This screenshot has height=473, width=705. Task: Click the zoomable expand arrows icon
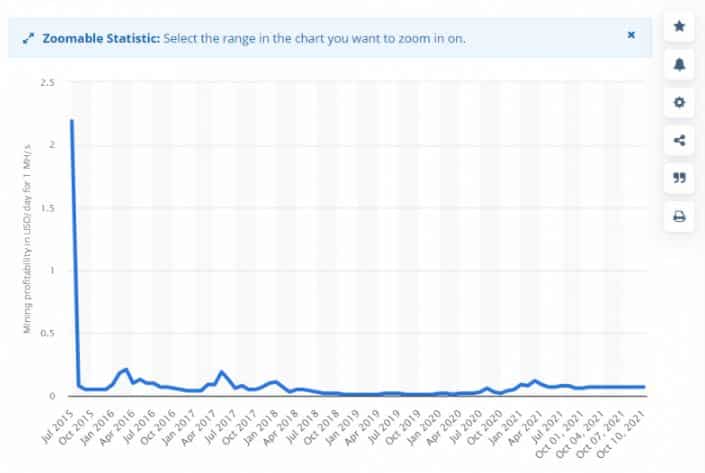click(28, 39)
